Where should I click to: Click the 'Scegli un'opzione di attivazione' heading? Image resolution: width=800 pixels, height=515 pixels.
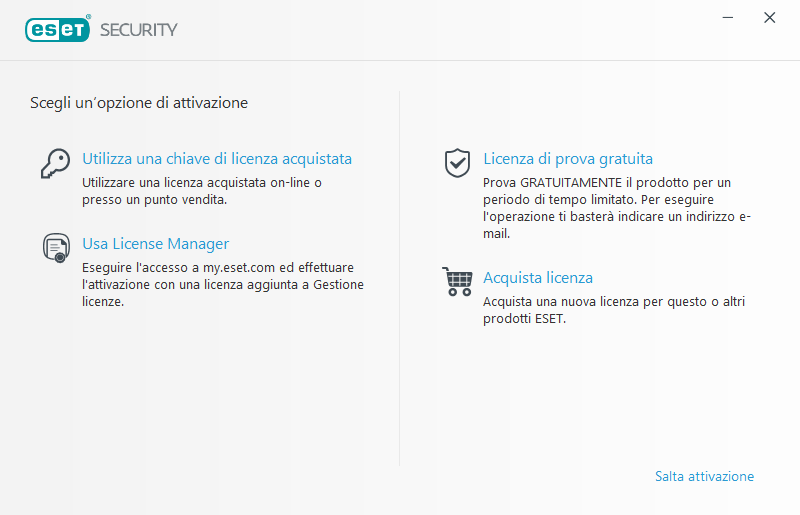pyautogui.click(x=139, y=102)
